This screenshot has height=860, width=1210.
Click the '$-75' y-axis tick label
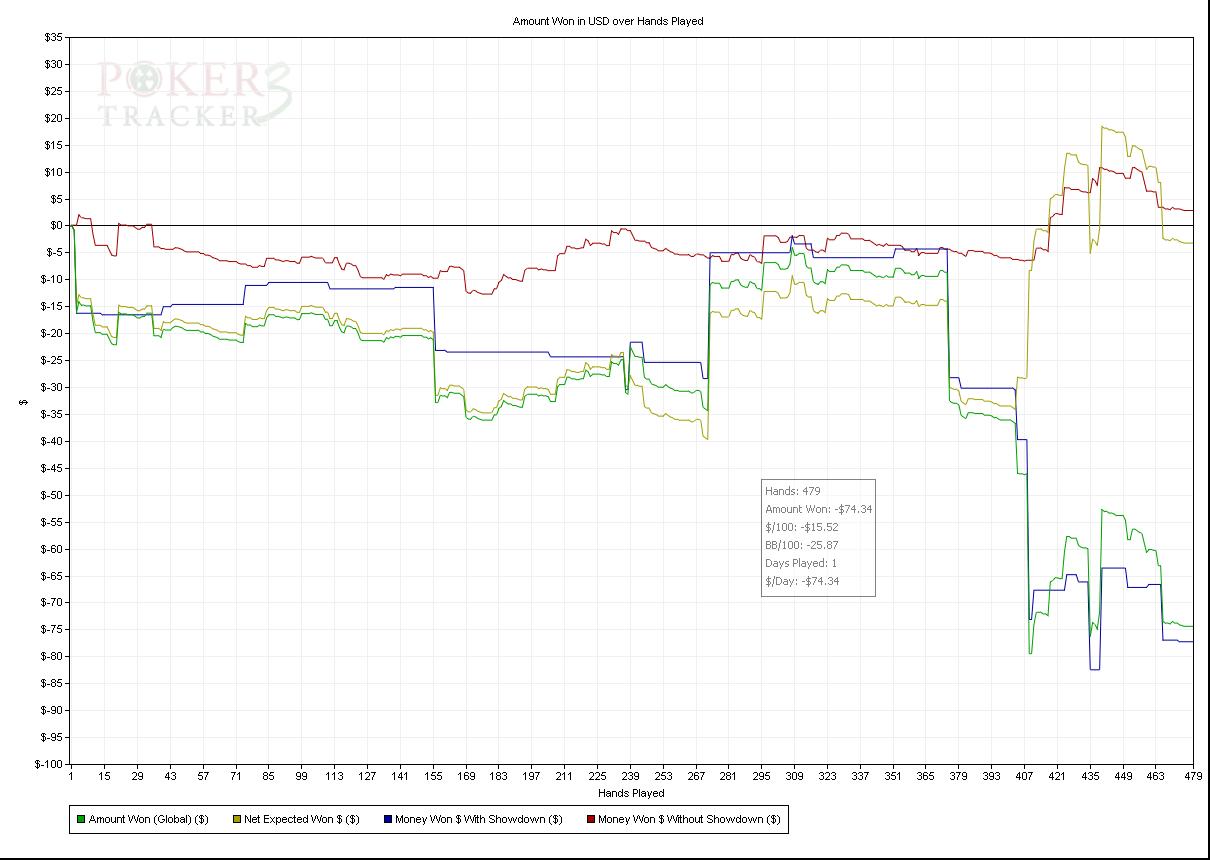click(51, 629)
